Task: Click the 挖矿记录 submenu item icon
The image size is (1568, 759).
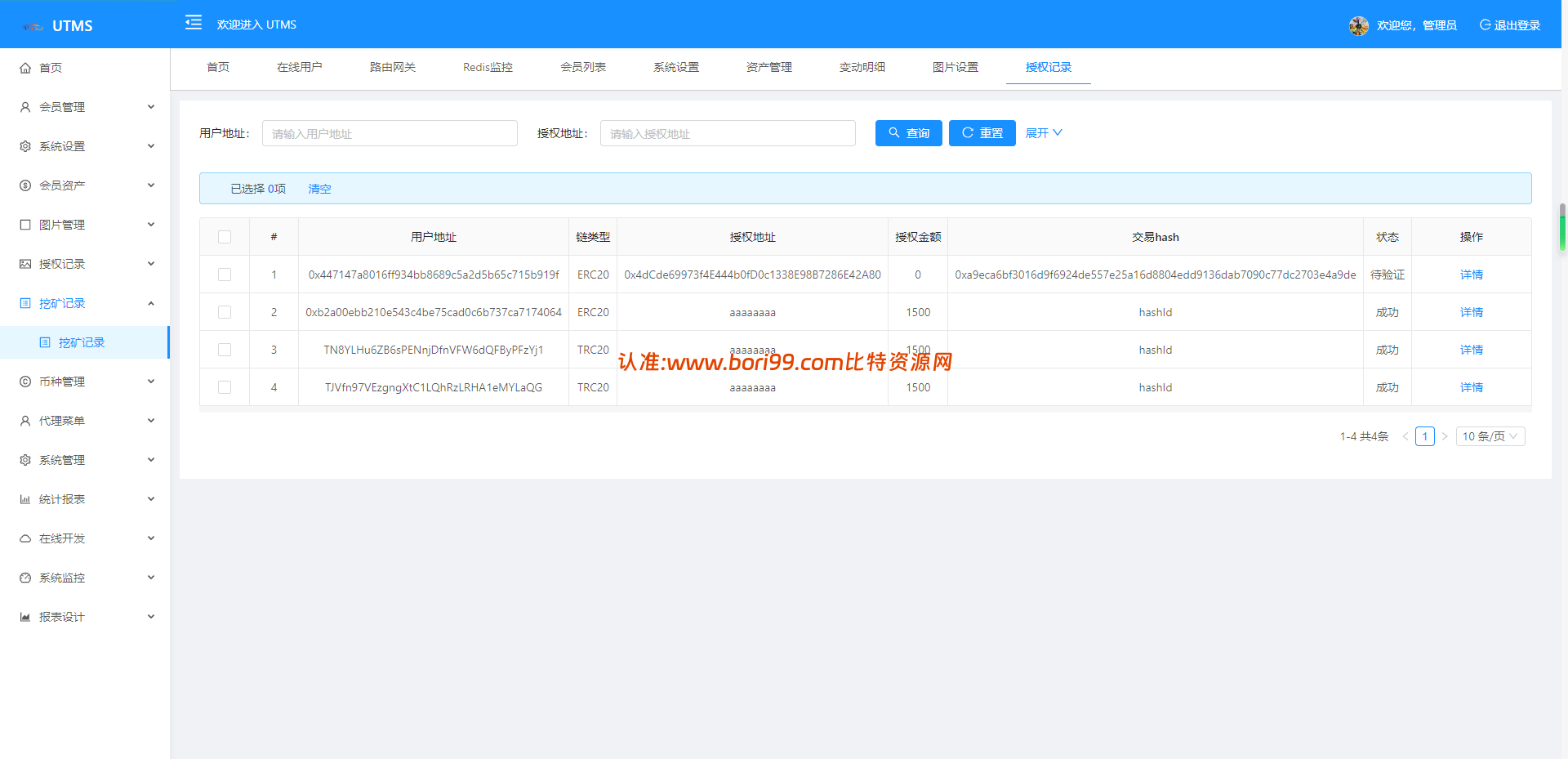Action: [x=45, y=342]
